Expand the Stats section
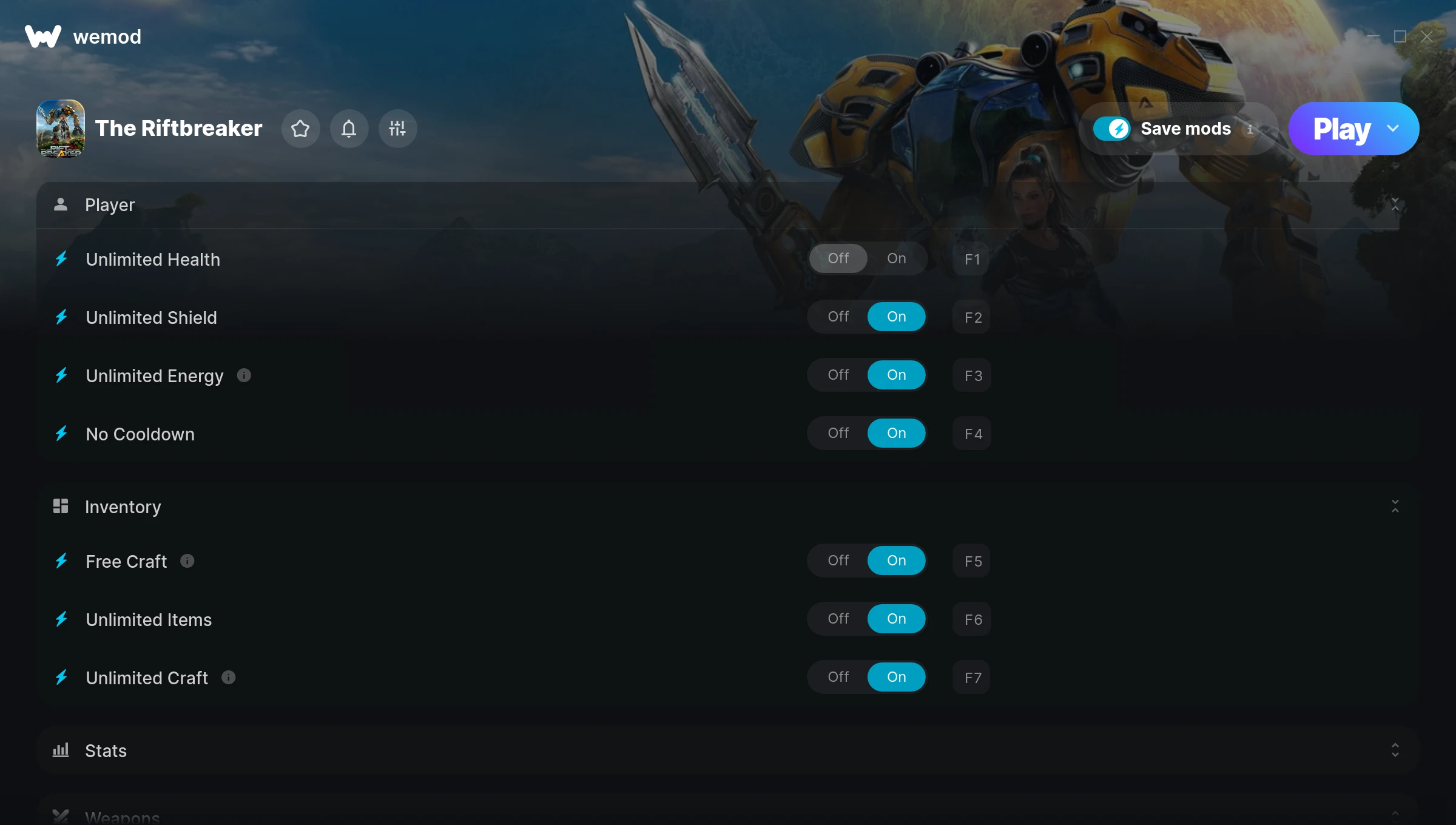 coord(1395,750)
